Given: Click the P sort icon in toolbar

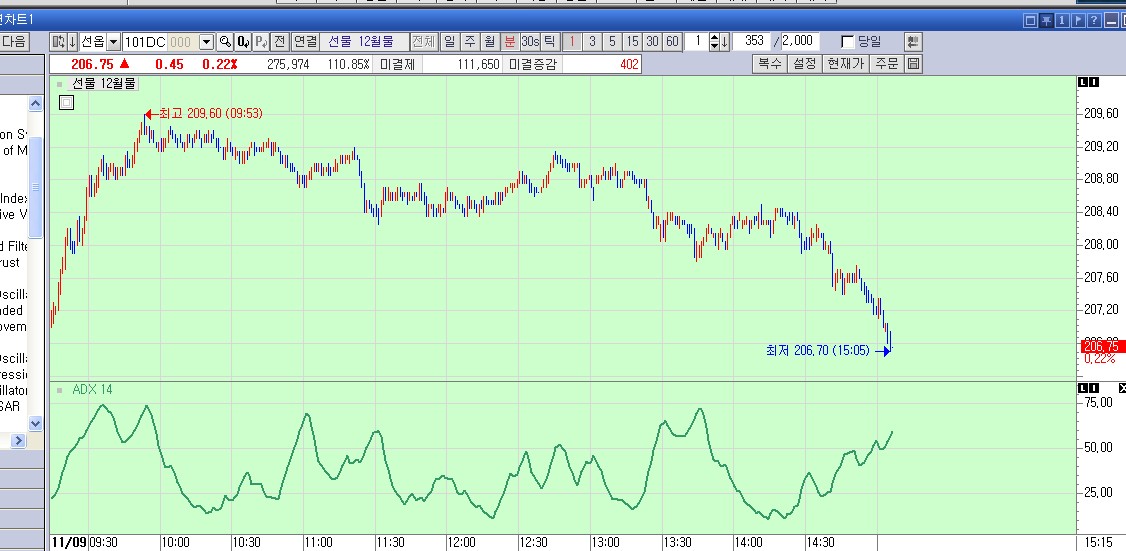Looking at the screenshot, I should (260, 41).
